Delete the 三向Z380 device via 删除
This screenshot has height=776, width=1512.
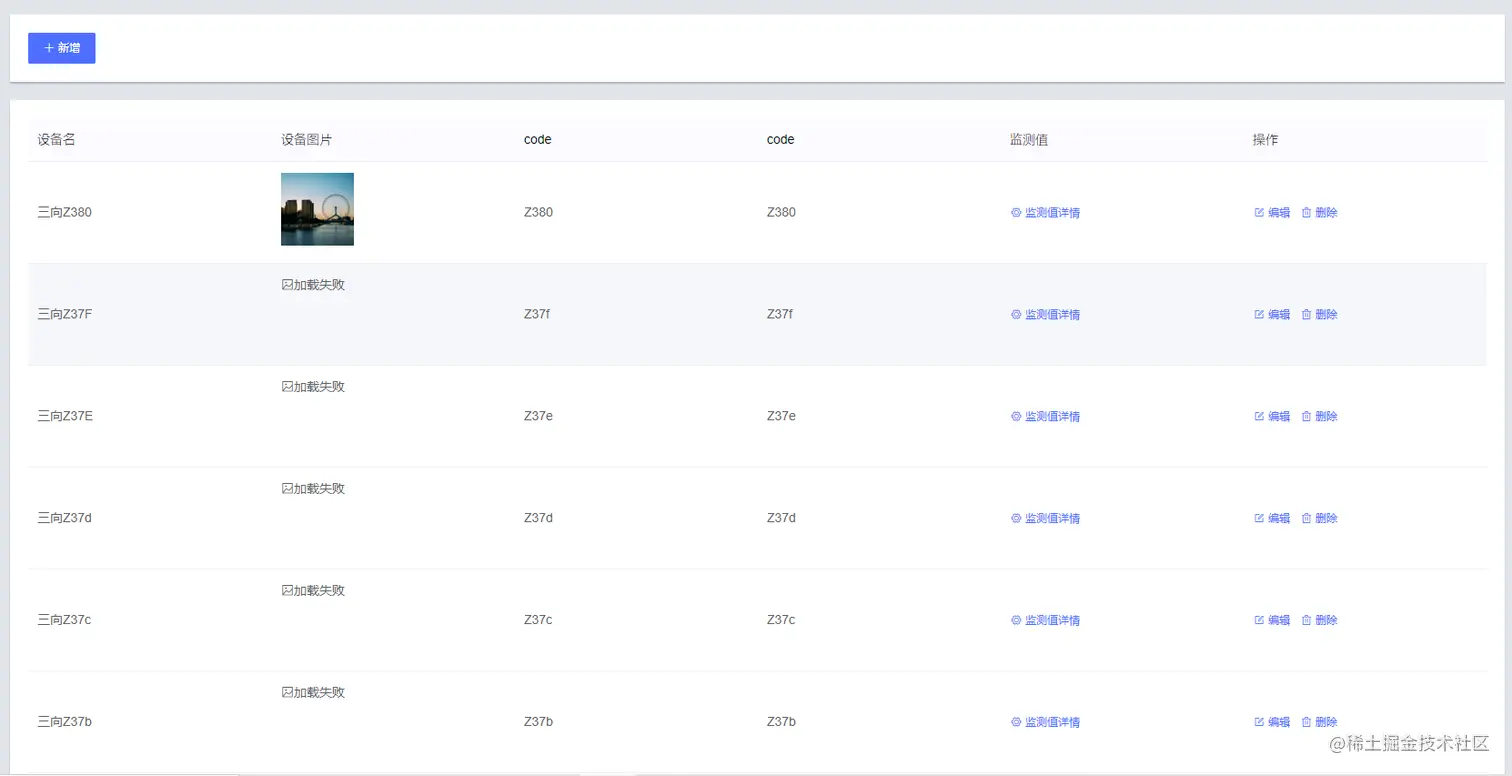(x=1319, y=213)
